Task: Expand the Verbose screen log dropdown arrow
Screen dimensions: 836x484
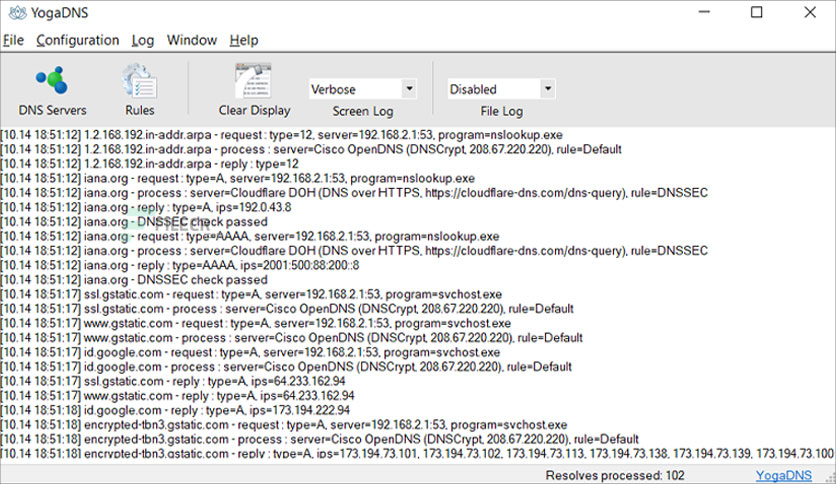Action: (409, 88)
